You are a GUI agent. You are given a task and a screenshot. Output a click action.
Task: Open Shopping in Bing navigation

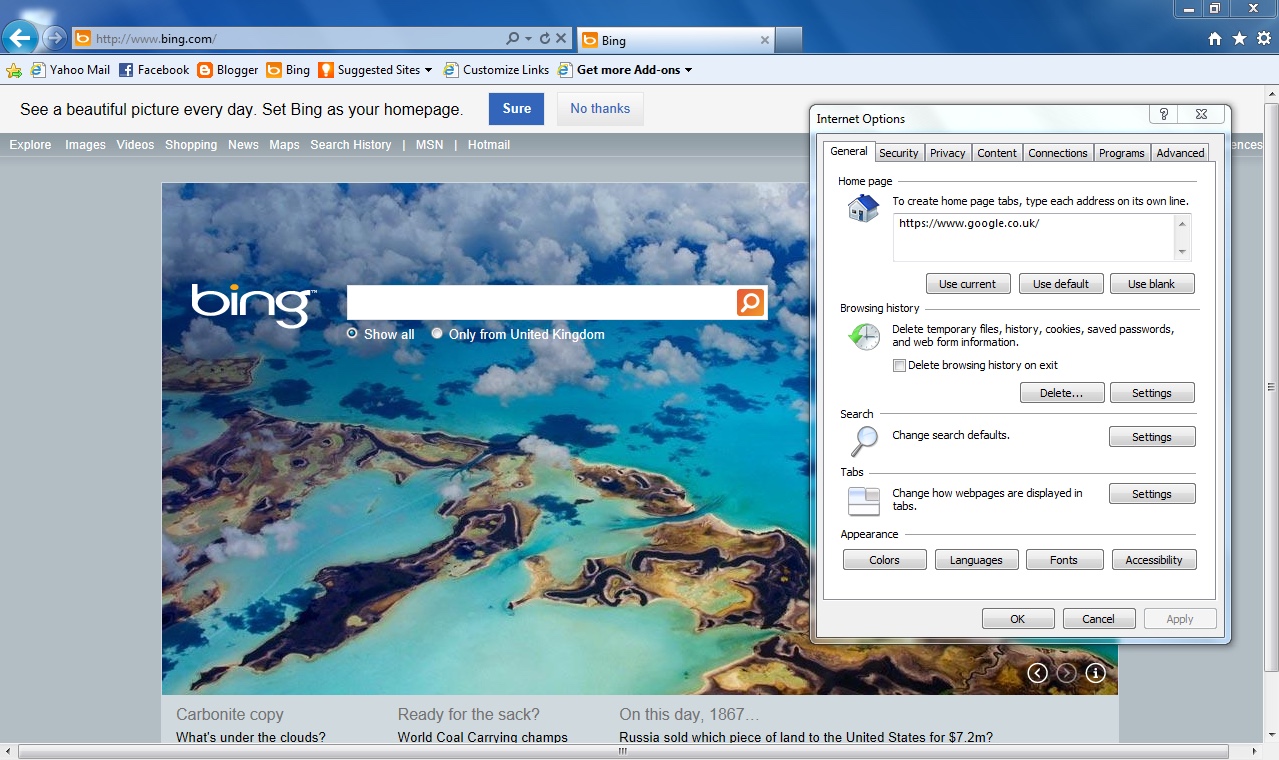[191, 145]
